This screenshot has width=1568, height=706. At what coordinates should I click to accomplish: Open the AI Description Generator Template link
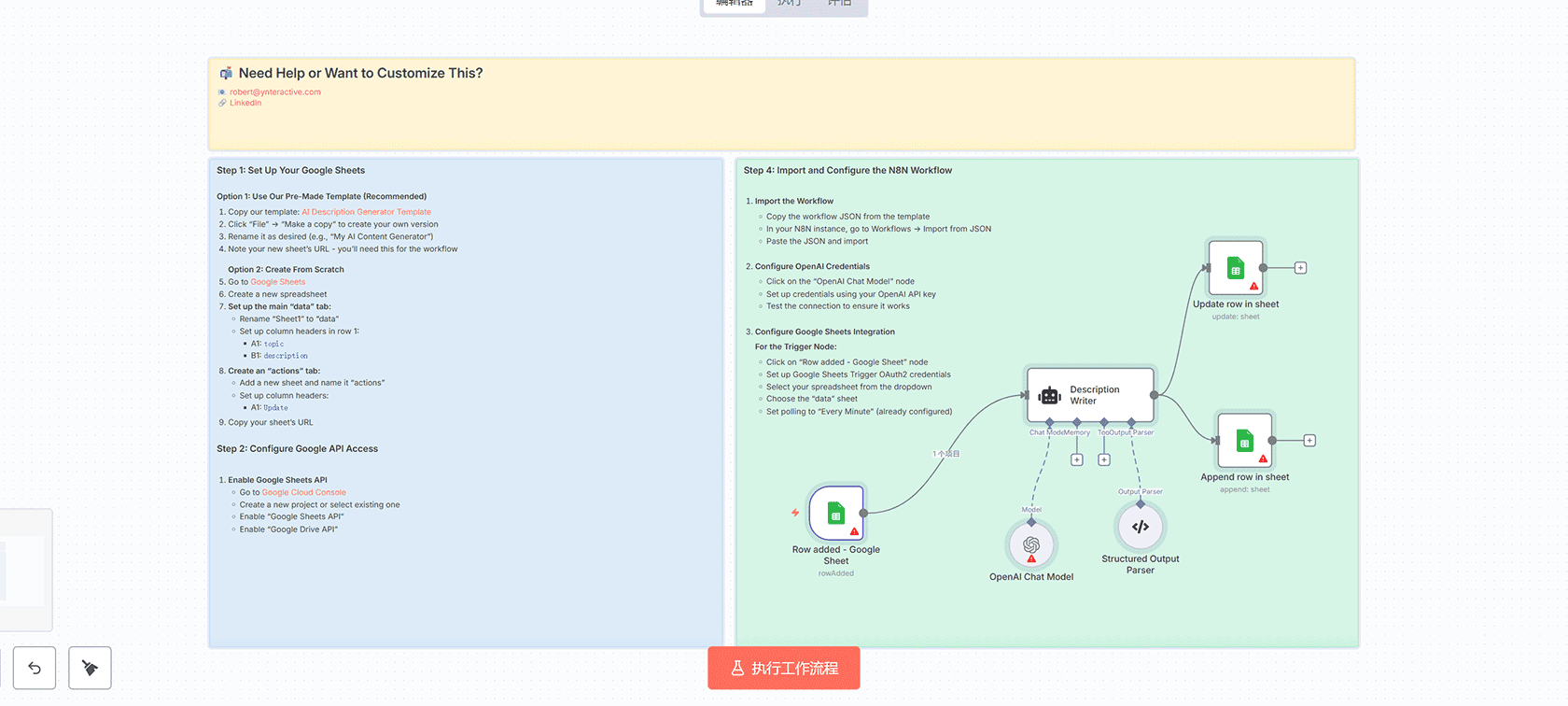coord(366,212)
